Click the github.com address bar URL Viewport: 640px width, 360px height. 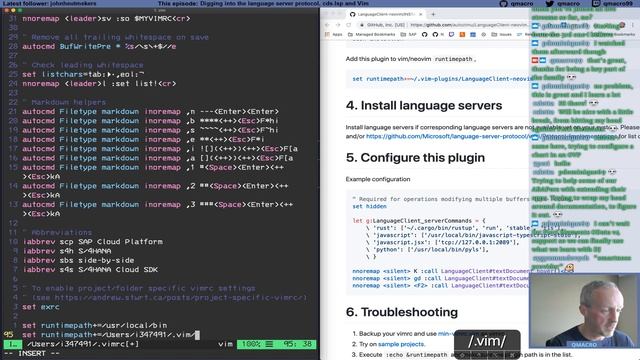point(469,25)
